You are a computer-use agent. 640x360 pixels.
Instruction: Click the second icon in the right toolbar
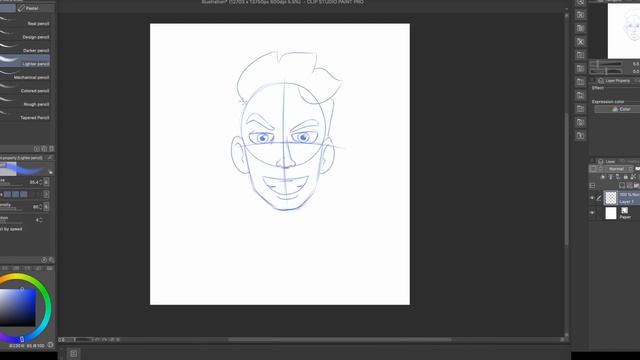pos(580,15)
